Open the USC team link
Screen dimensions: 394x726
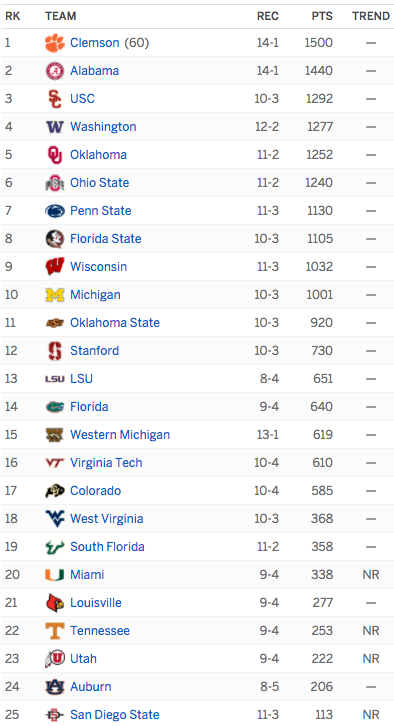[82, 99]
